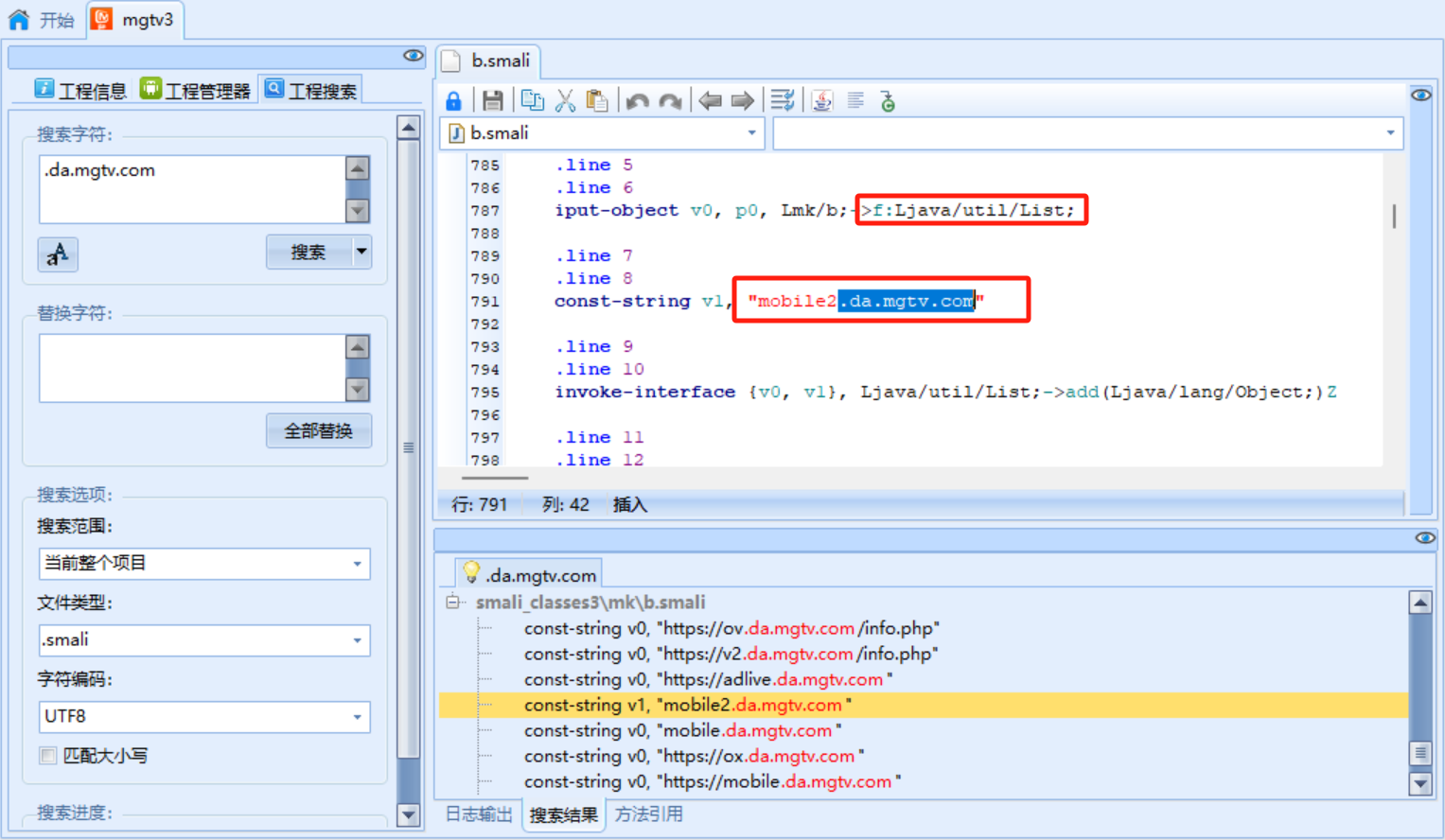The image size is (1445, 840).
Task: Switch to the mgtv3 project tab
Action: click(135, 20)
